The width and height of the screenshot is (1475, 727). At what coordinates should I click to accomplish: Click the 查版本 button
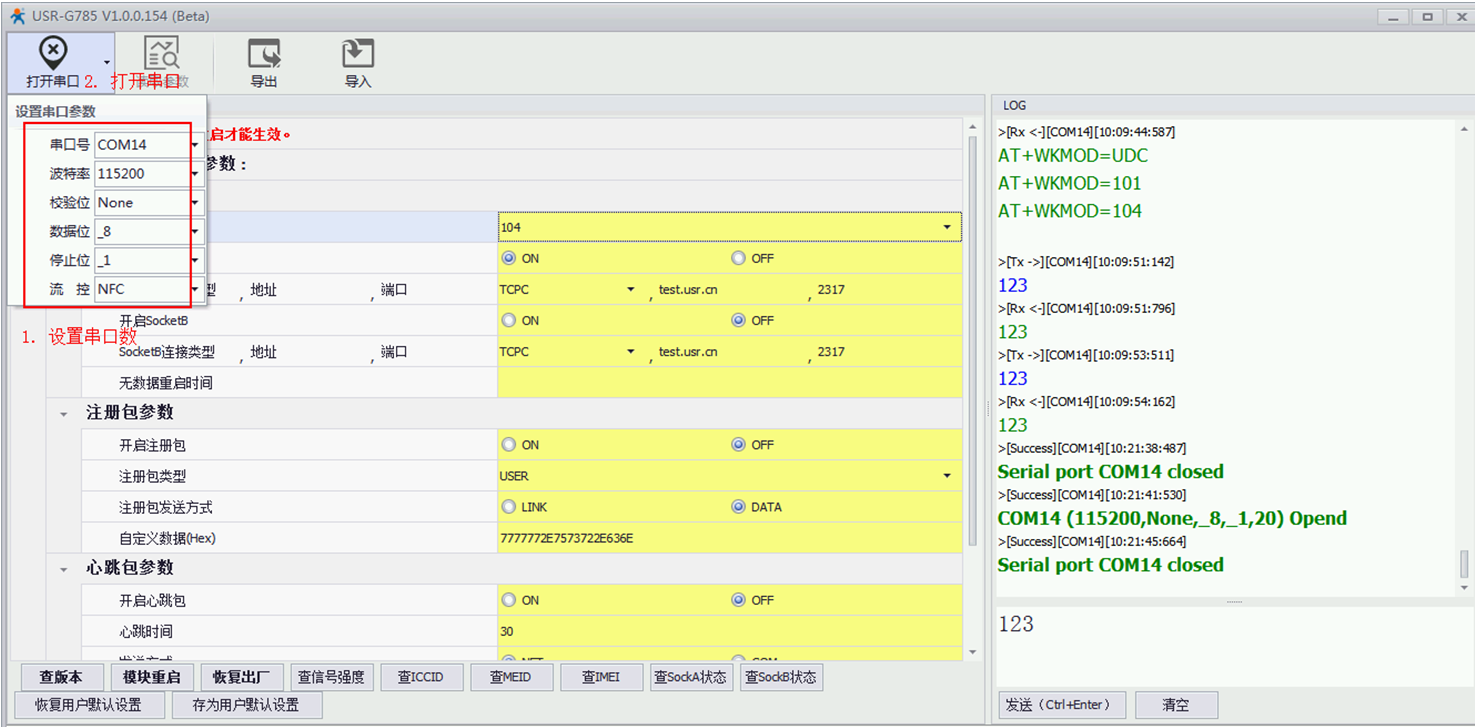click(60, 677)
